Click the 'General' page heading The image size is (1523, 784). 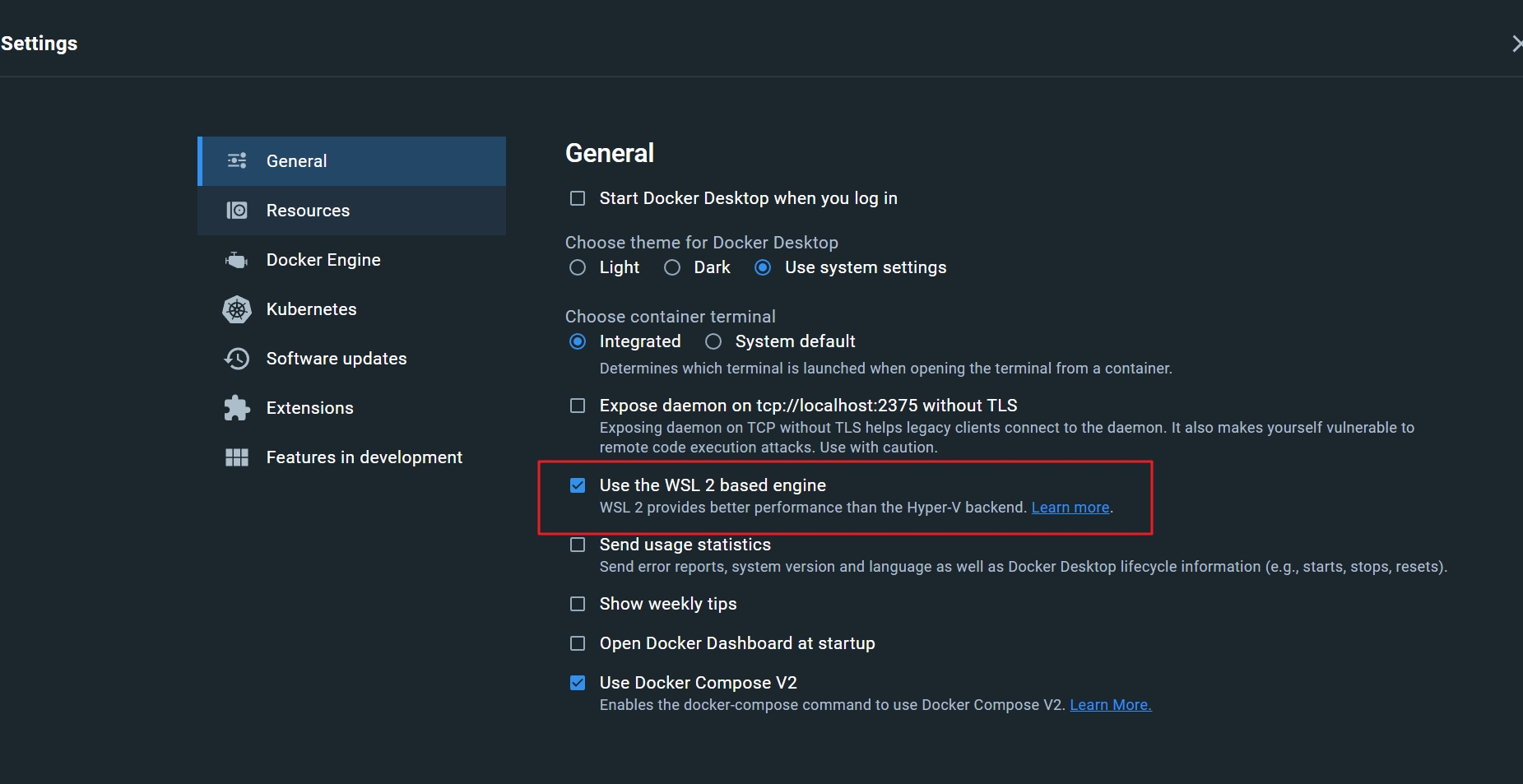click(x=610, y=153)
